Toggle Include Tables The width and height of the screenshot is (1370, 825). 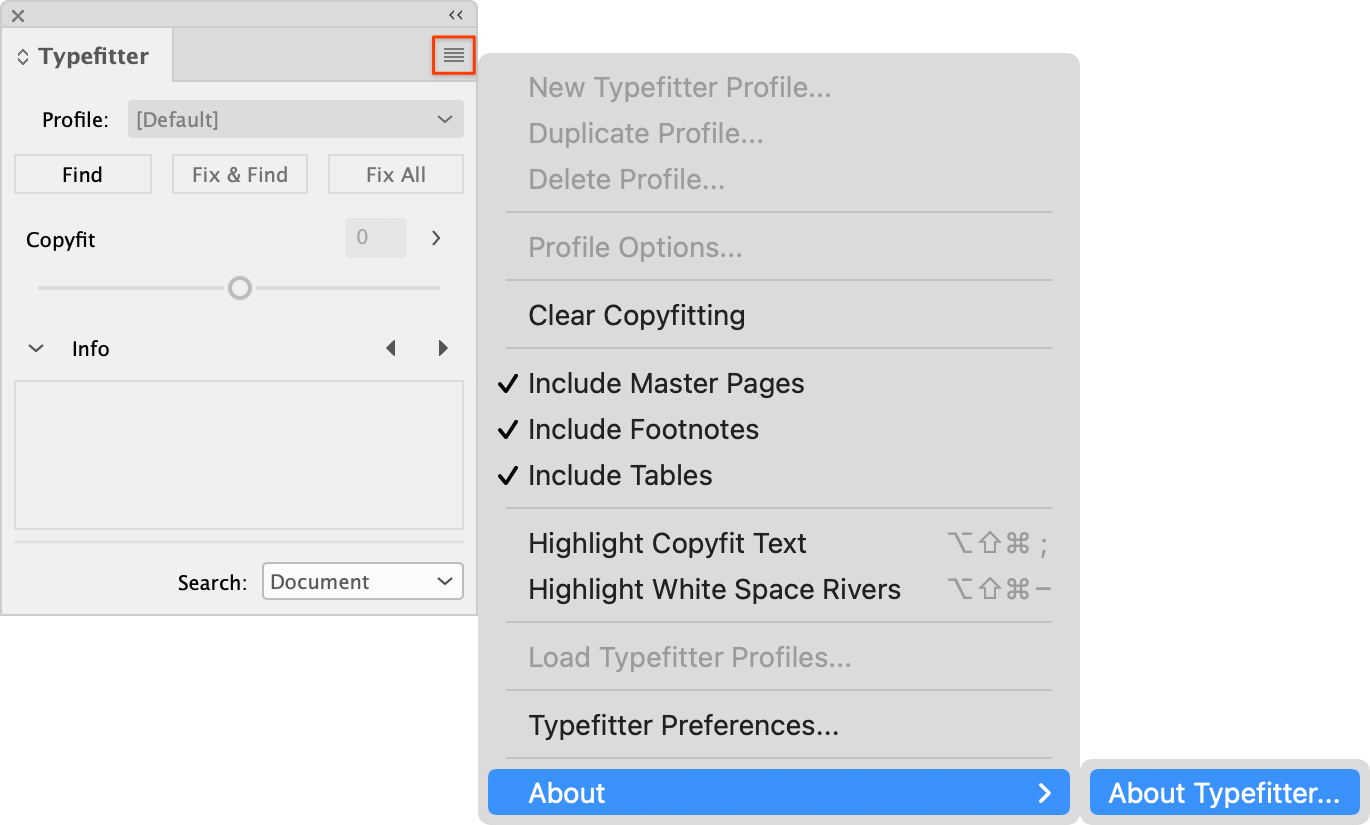pos(779,475)
